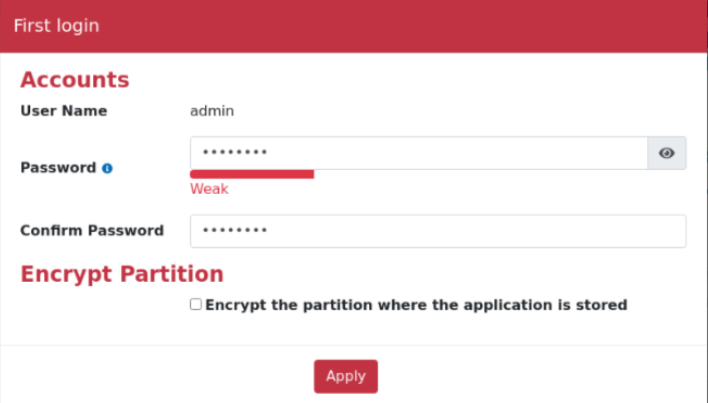
Task: Click the 'Encrypt the partition where the application is stored' label
Action: (416, 305)
